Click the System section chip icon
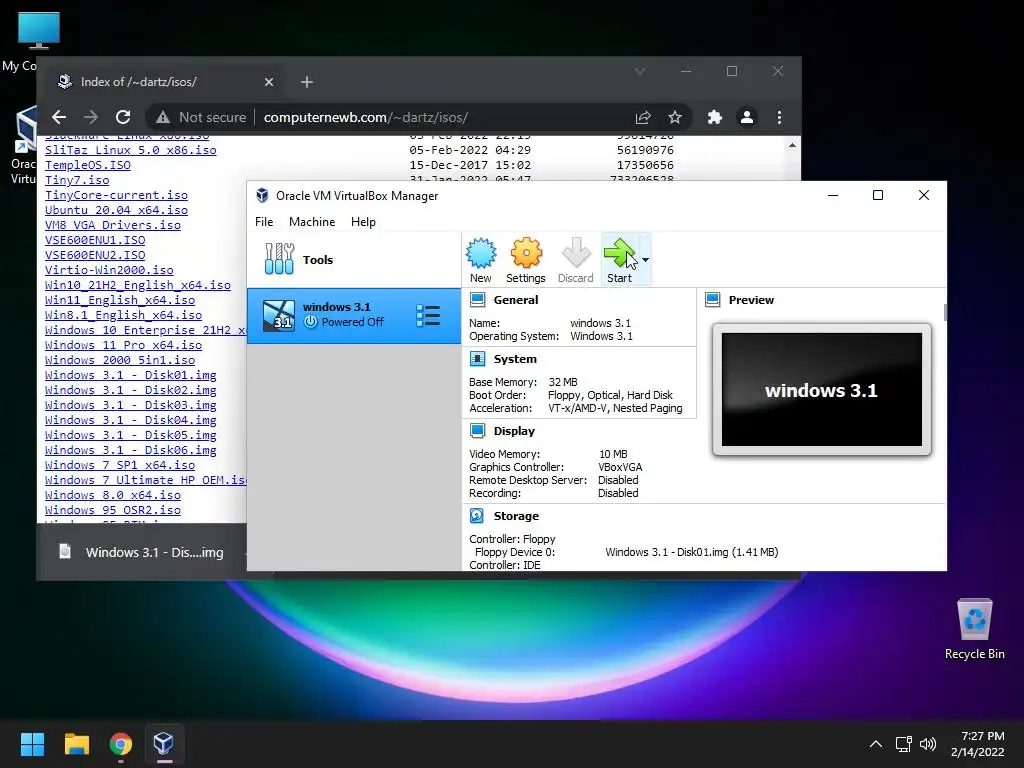 coord(477,359)
